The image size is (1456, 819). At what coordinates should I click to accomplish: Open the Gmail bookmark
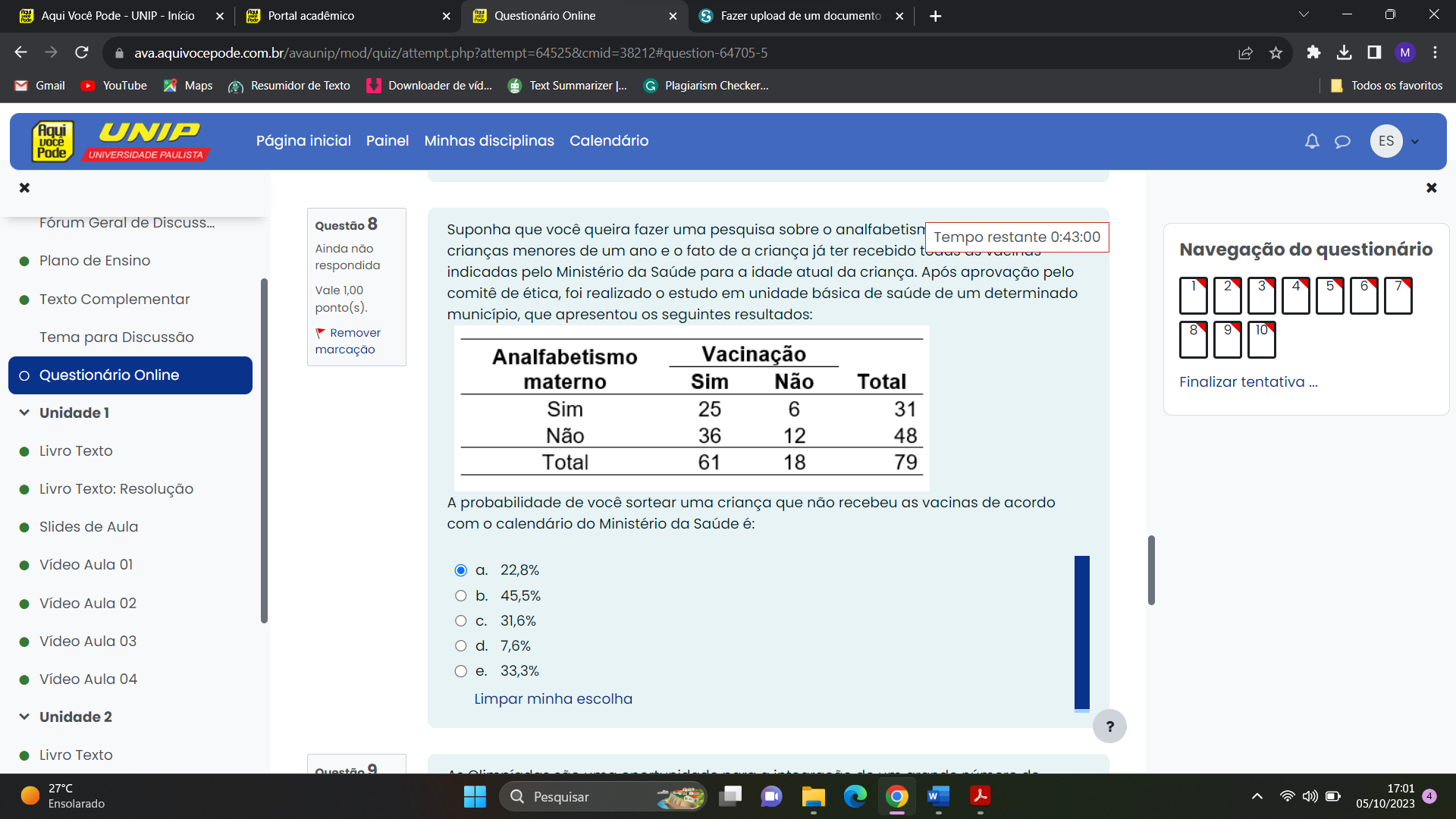(39, 86)
